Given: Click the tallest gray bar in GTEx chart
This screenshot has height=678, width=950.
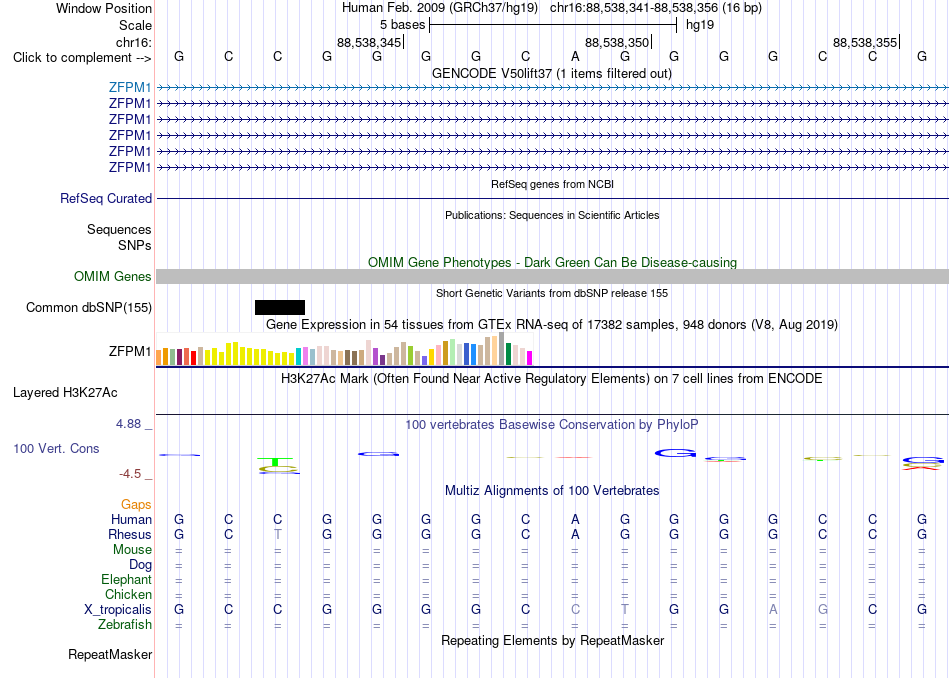Looking at the screenshot, I should [502, 348].
